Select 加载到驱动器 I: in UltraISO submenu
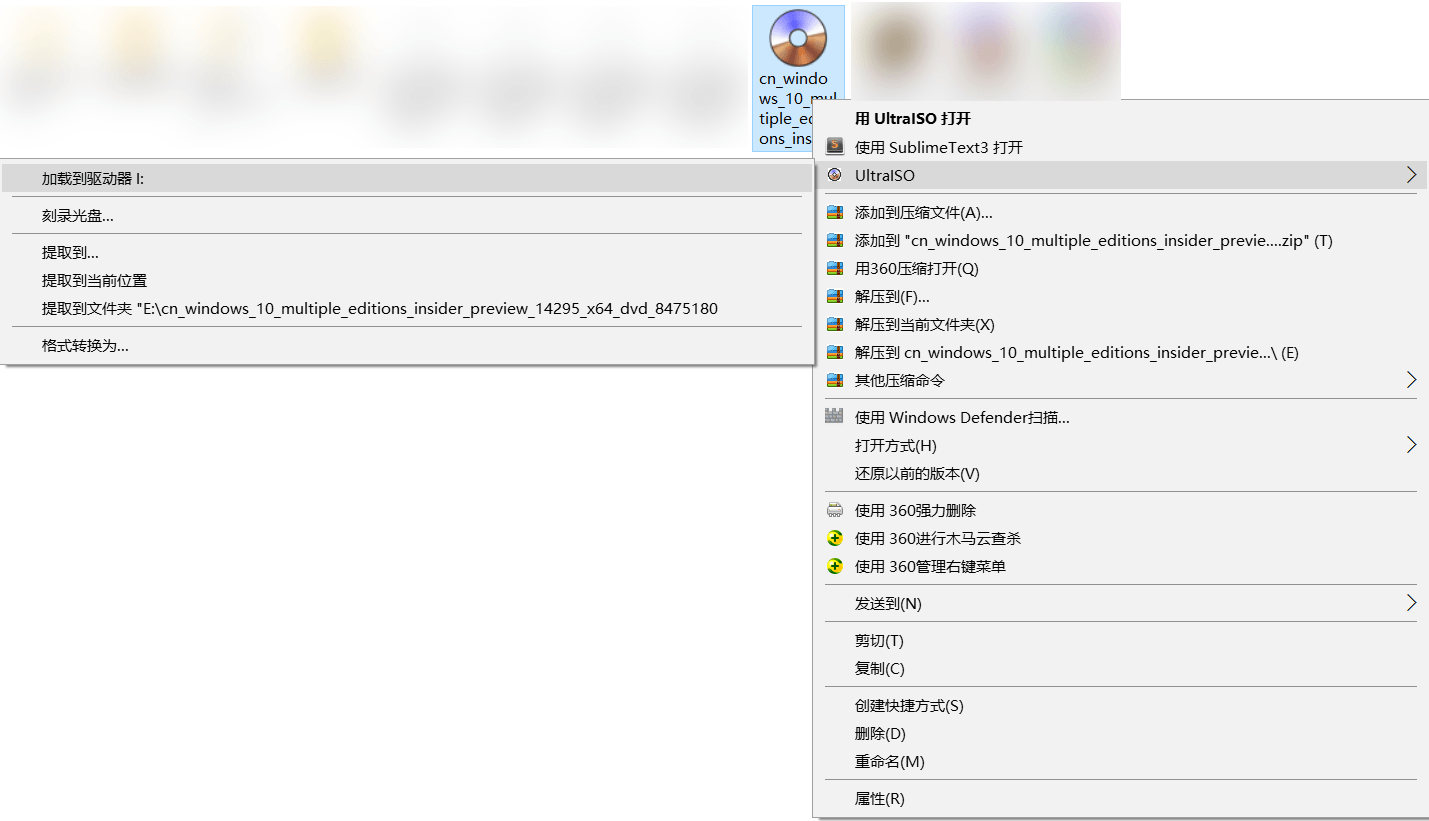 407,178
